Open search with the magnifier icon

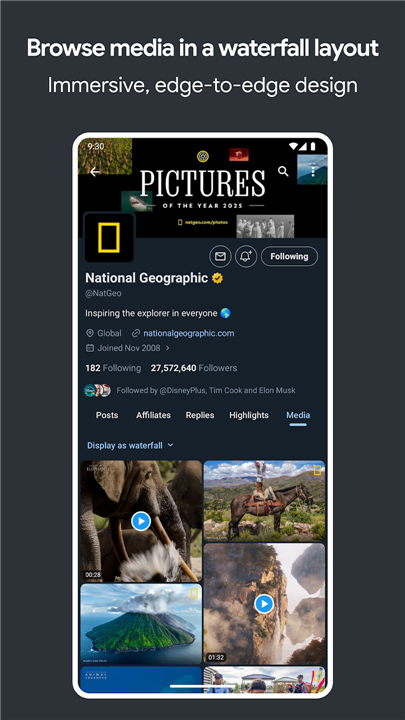(x=283, y=172)
